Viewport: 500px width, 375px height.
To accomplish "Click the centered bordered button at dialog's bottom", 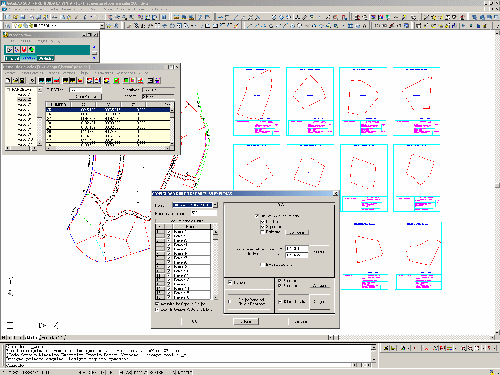I will coord(246,322).
